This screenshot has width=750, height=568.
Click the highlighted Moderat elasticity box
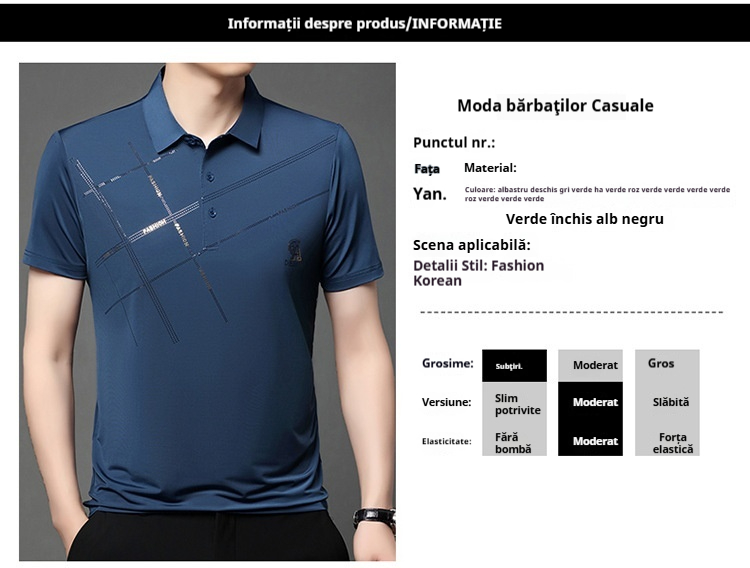pyautogui.click(x=590, y=441)
